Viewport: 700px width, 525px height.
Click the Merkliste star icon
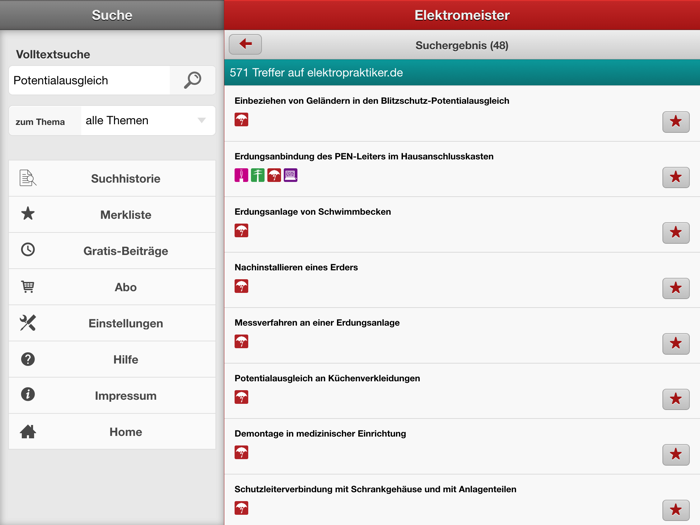[28, 214]
